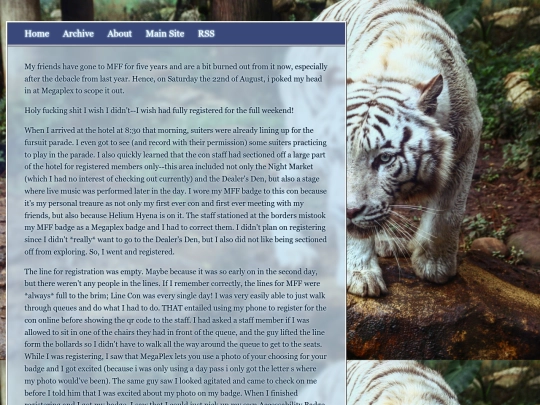Visit the Main Site link
The height and width of the screenshot is (405, 540).
pyautogui.click(x=165, y=34)
